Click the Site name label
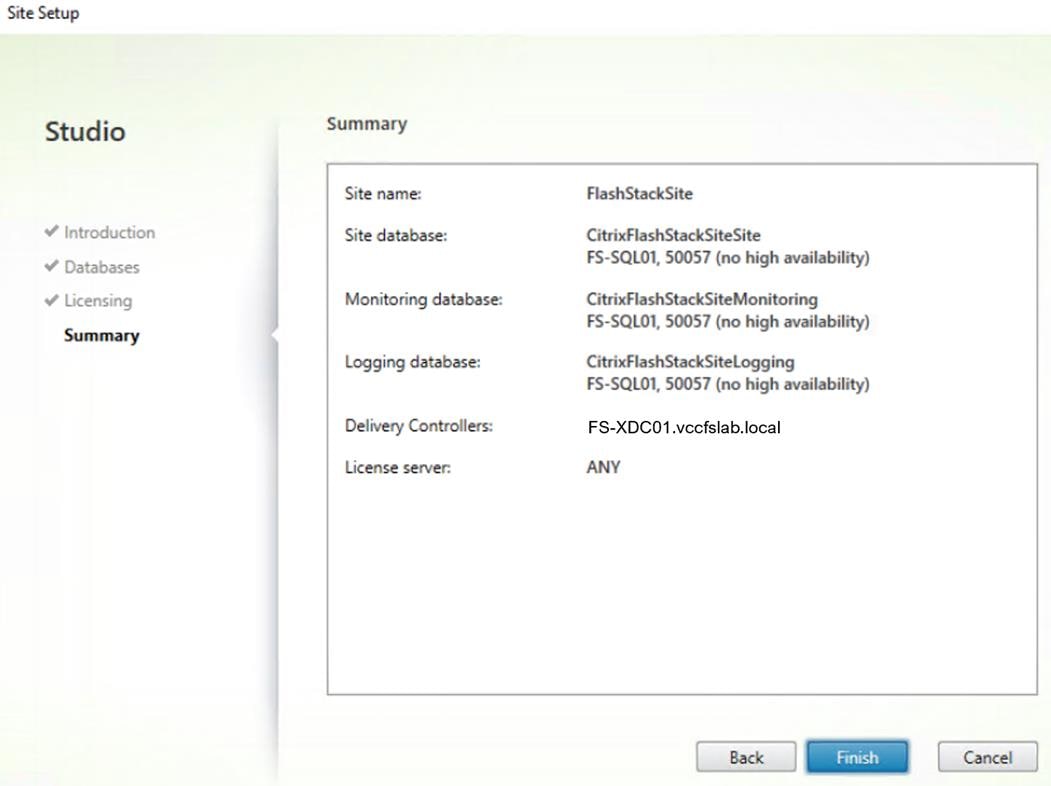1051x786 pixels. [383, 194]
